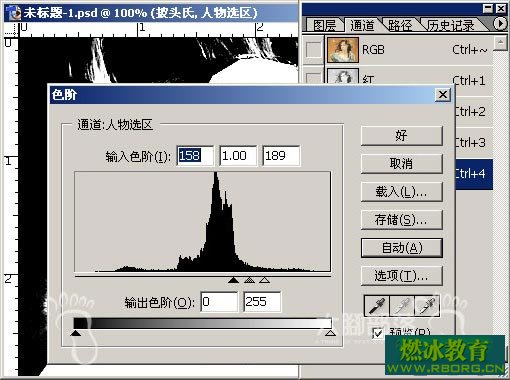Screen dimensions: 510x380
Task: Select the black point eyedropper
Action: pyautogui.click(x=376, y=305)
